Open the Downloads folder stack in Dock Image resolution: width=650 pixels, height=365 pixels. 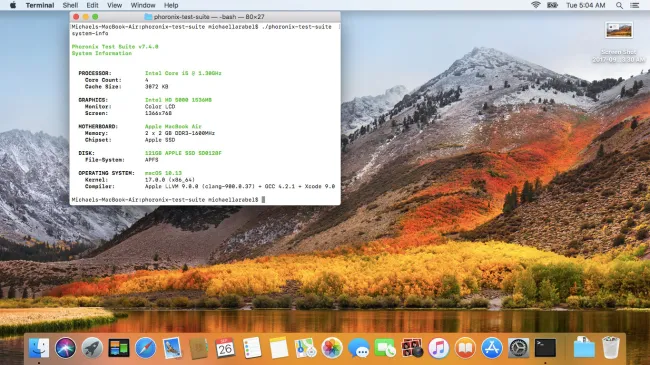pos(584,348)
